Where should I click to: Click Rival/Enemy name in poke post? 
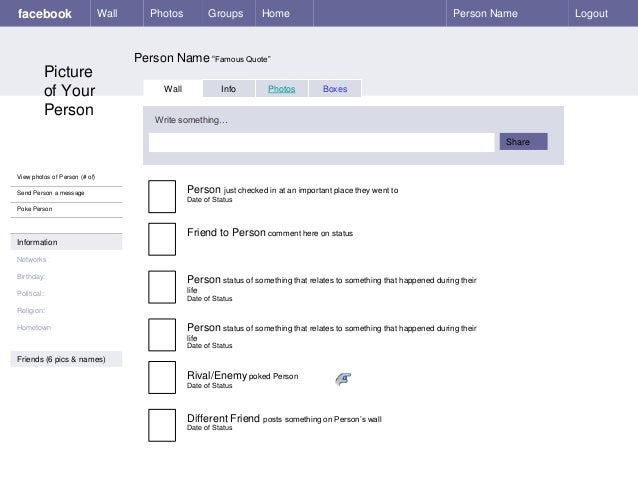[x=217, y=375]
